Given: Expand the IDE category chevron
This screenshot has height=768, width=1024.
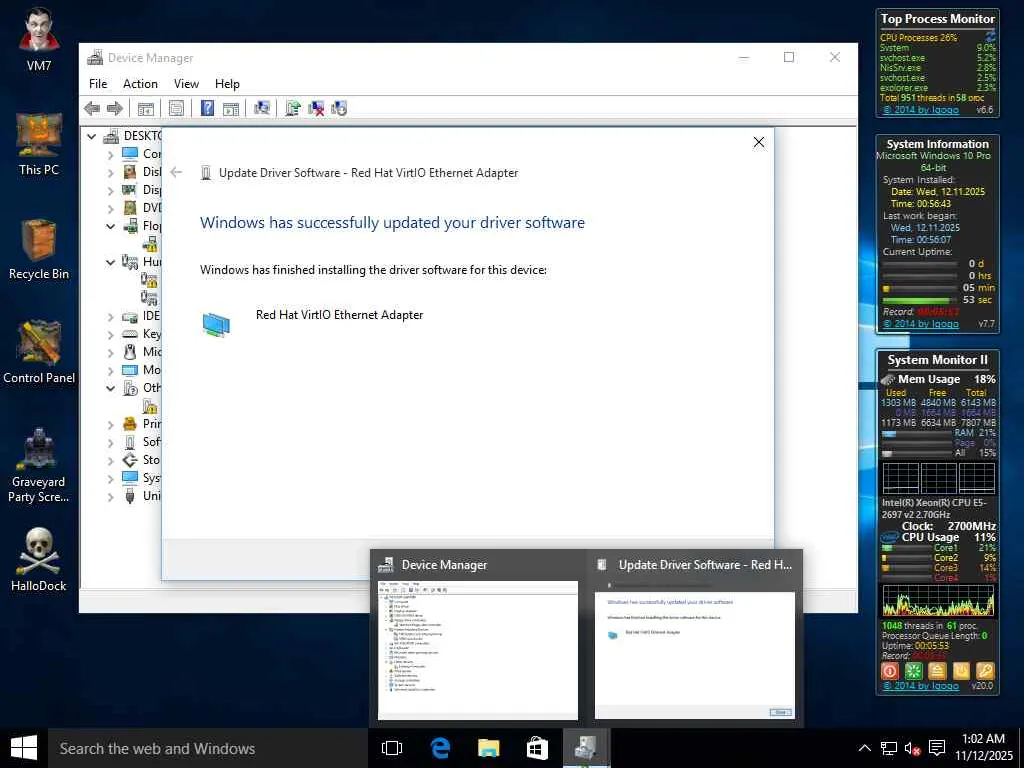Looking at the screenshot, I should click(x=110, y=317).
